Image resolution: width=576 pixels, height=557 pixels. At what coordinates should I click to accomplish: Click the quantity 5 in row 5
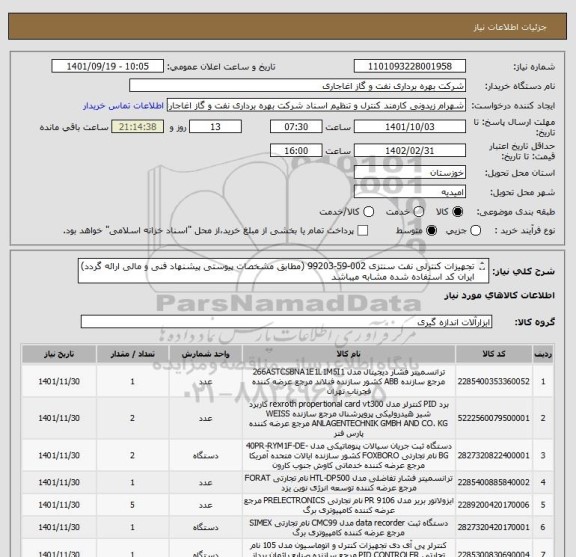(132, 505)
